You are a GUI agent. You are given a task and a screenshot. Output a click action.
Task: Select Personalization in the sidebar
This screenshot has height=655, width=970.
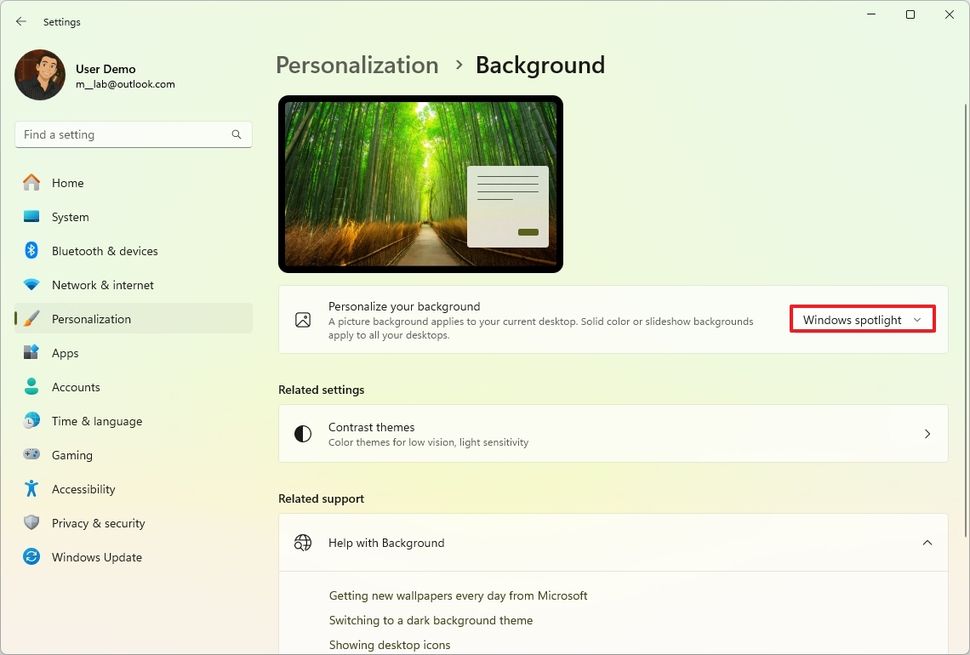133,319
